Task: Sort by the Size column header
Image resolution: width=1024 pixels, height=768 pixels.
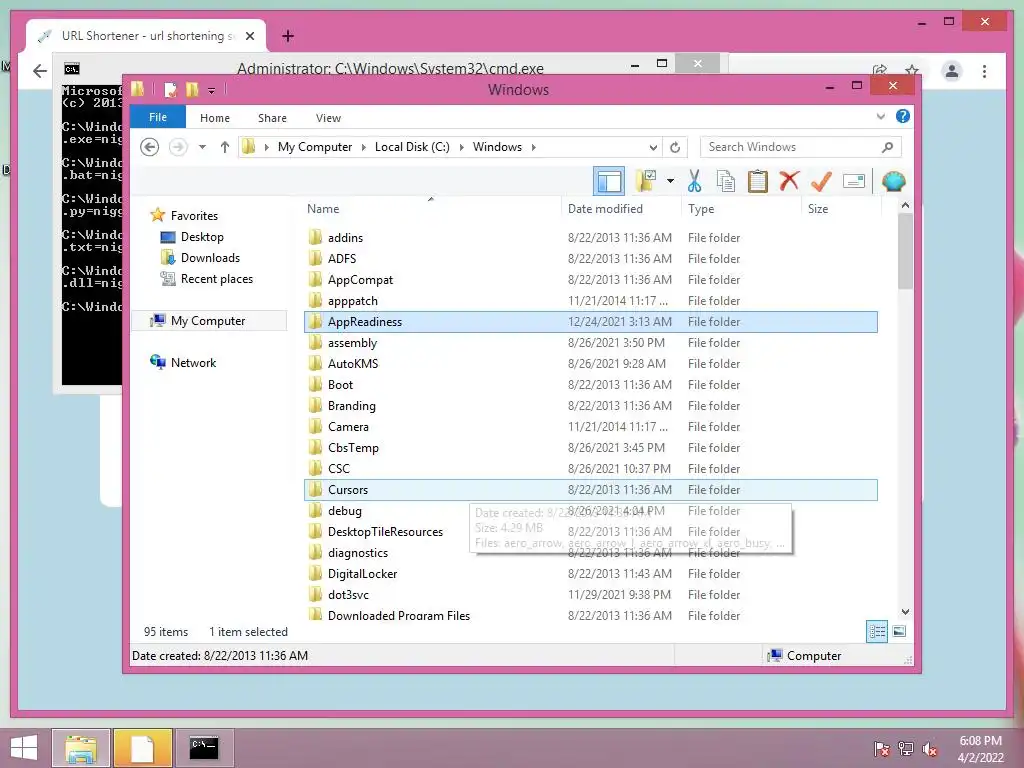Action: (x=818, y=208)
